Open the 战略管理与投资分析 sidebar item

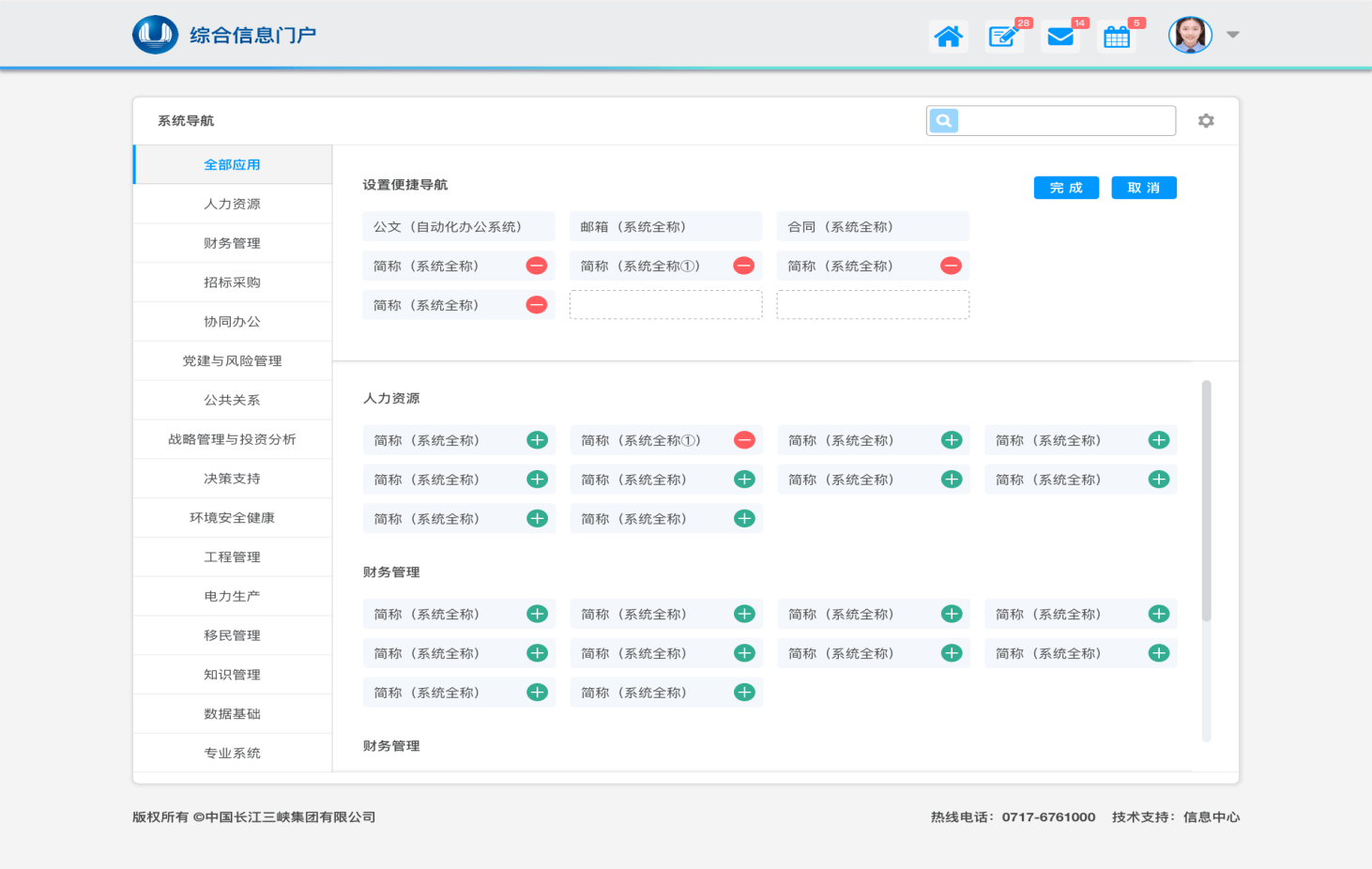(x=232, y=440)
